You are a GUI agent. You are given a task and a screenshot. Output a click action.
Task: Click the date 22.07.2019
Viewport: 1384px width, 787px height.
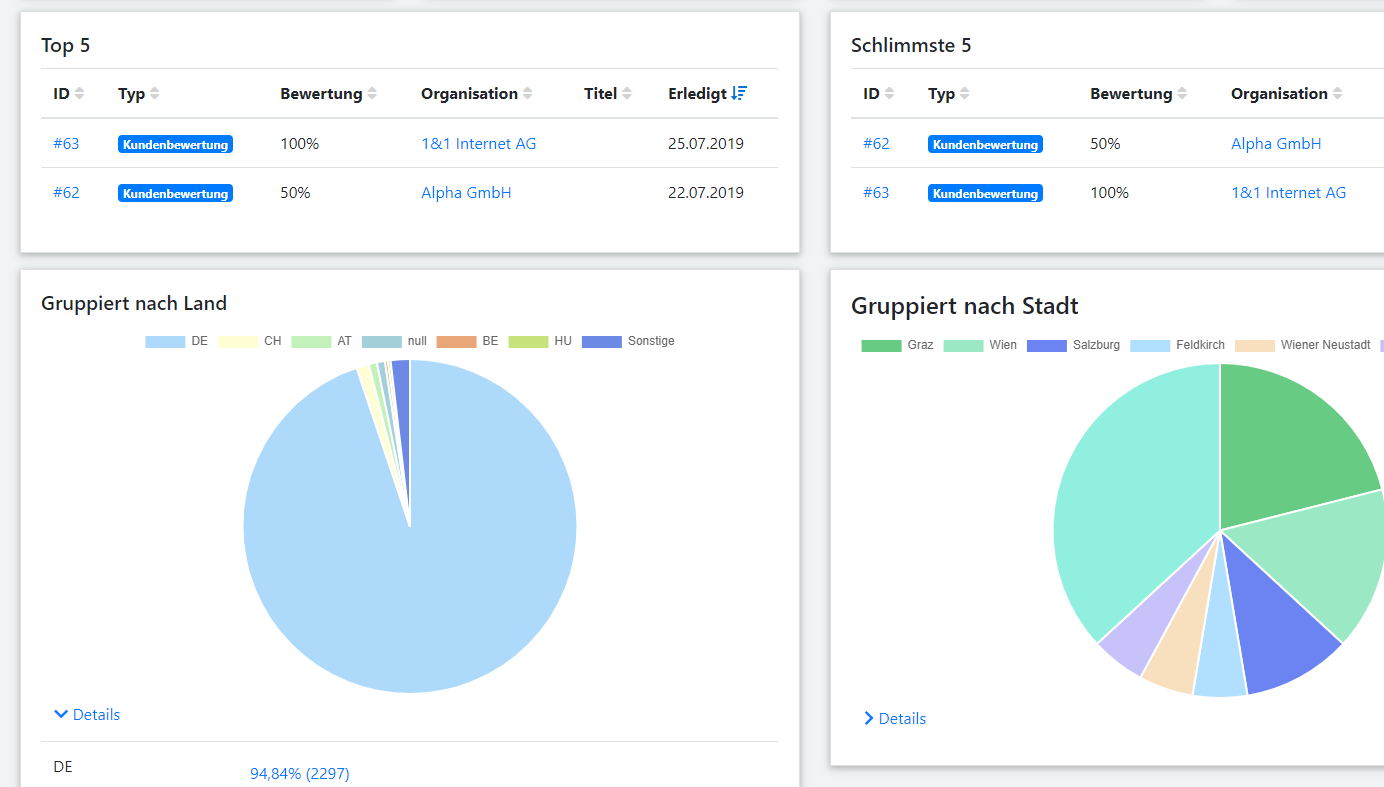[x=706, y=193]
